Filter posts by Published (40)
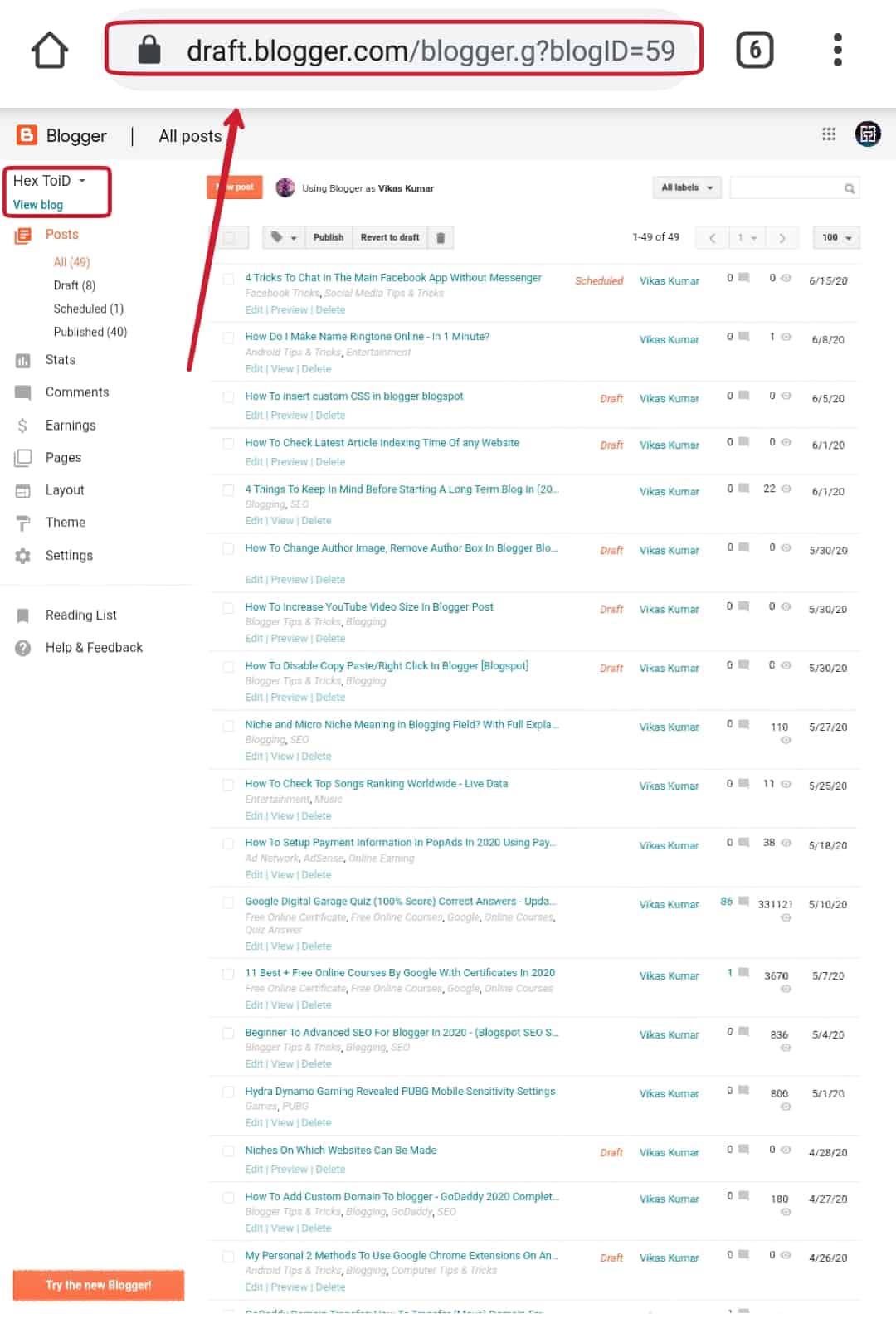The width and height of the screenshot is (896, 1333). tap(90, 332)
